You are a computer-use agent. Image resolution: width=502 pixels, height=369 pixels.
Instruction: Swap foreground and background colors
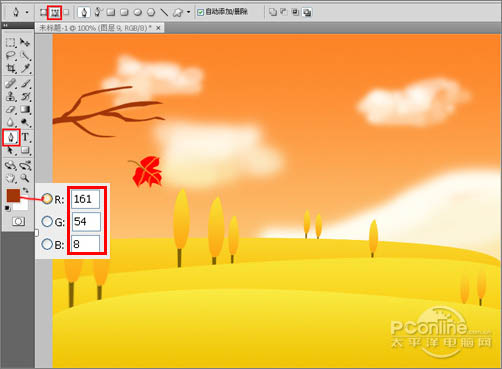[26, 191]
